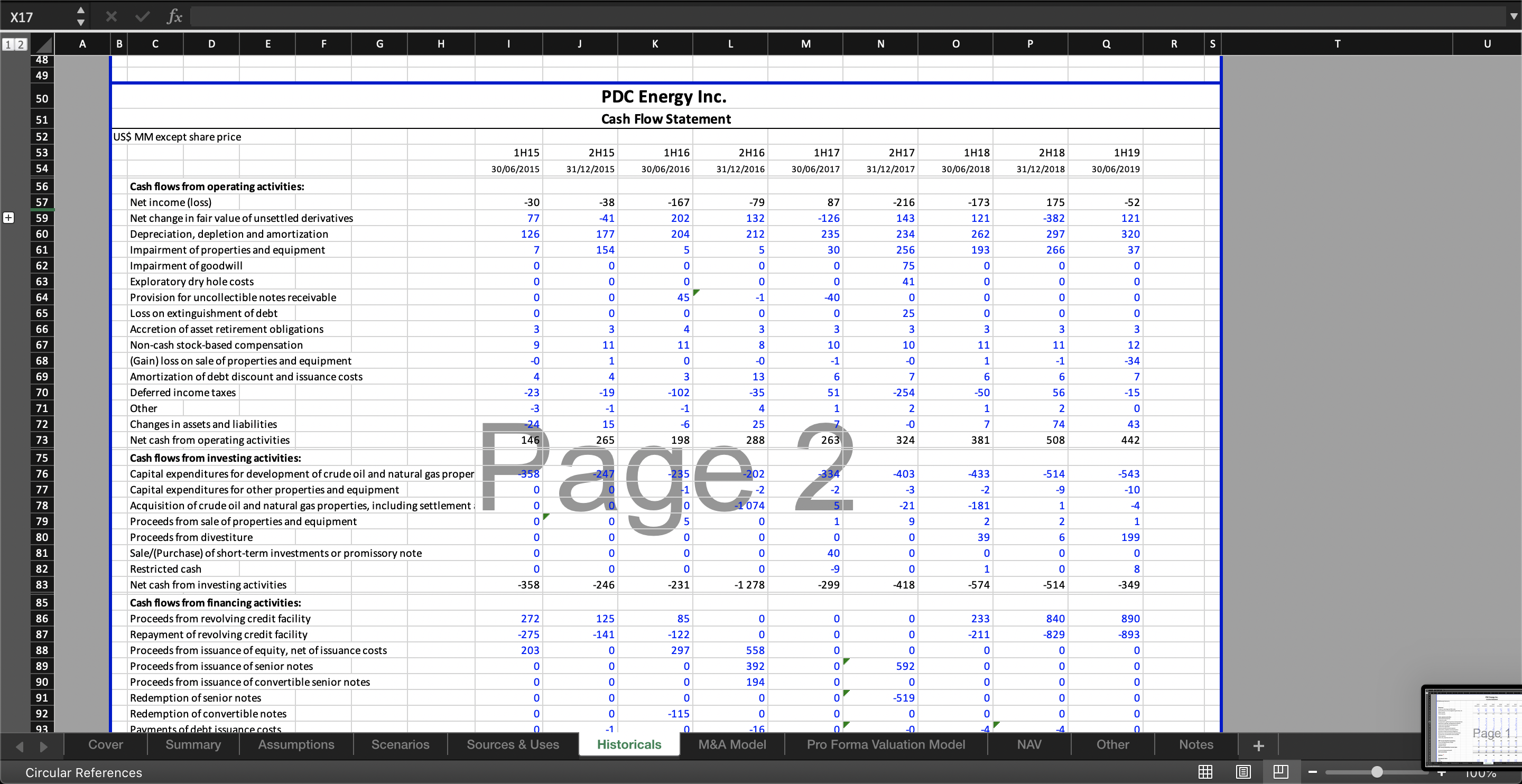Click 'Cash flows from operating activities:' label

pos(217,186)
